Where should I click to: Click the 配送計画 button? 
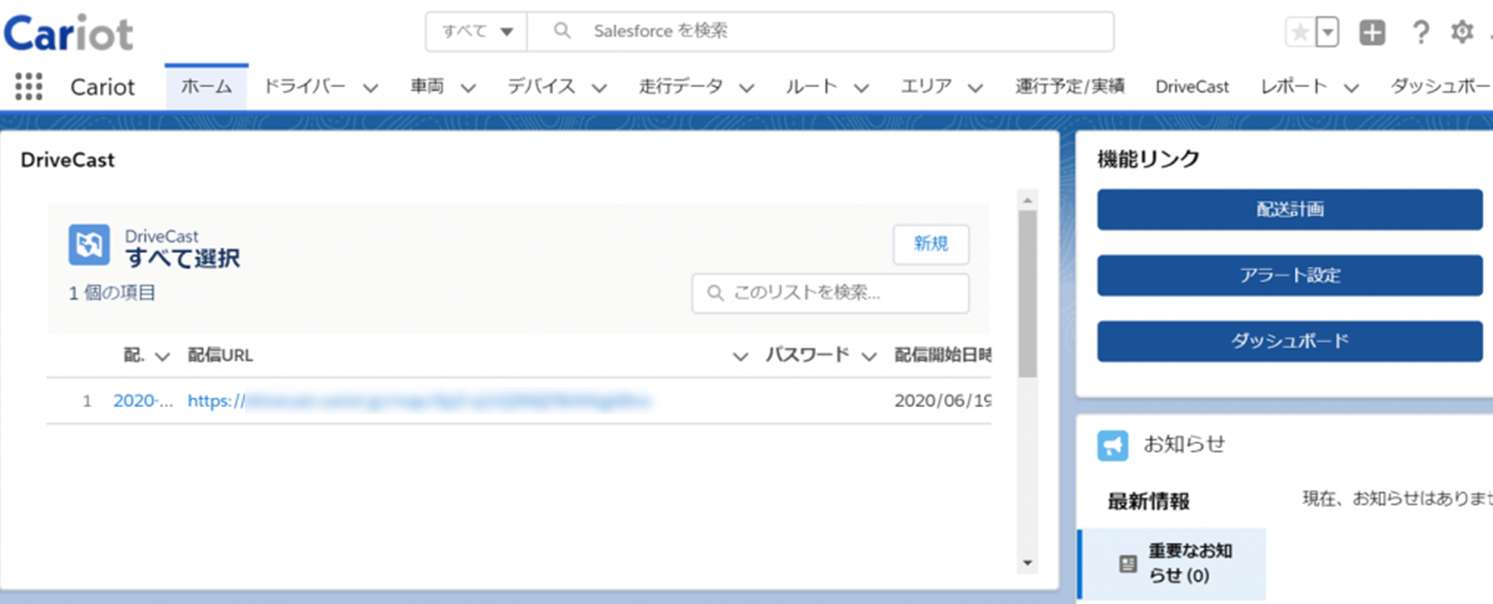(1290, 210)
